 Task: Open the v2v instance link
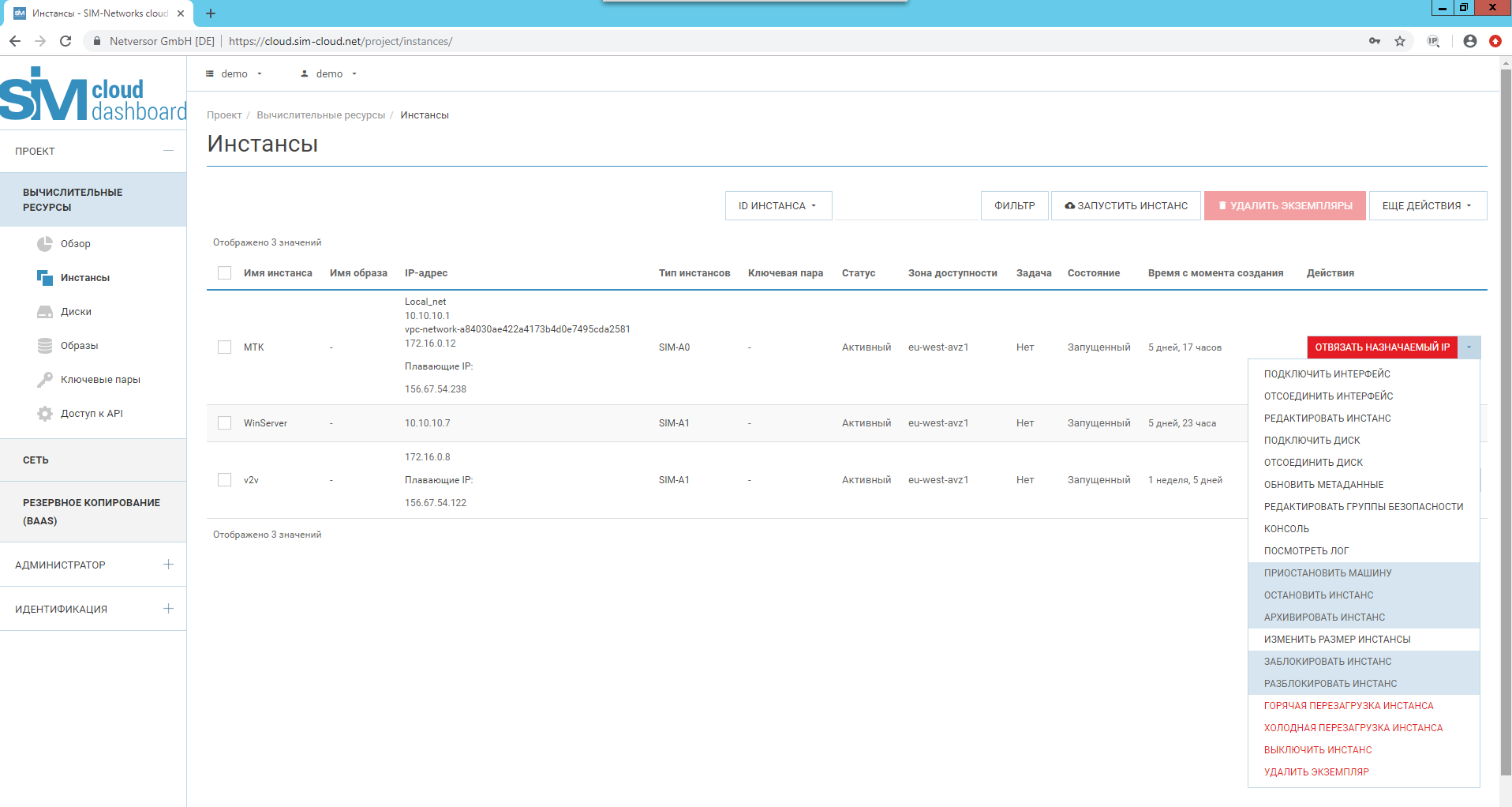click(x=251, y=480)
